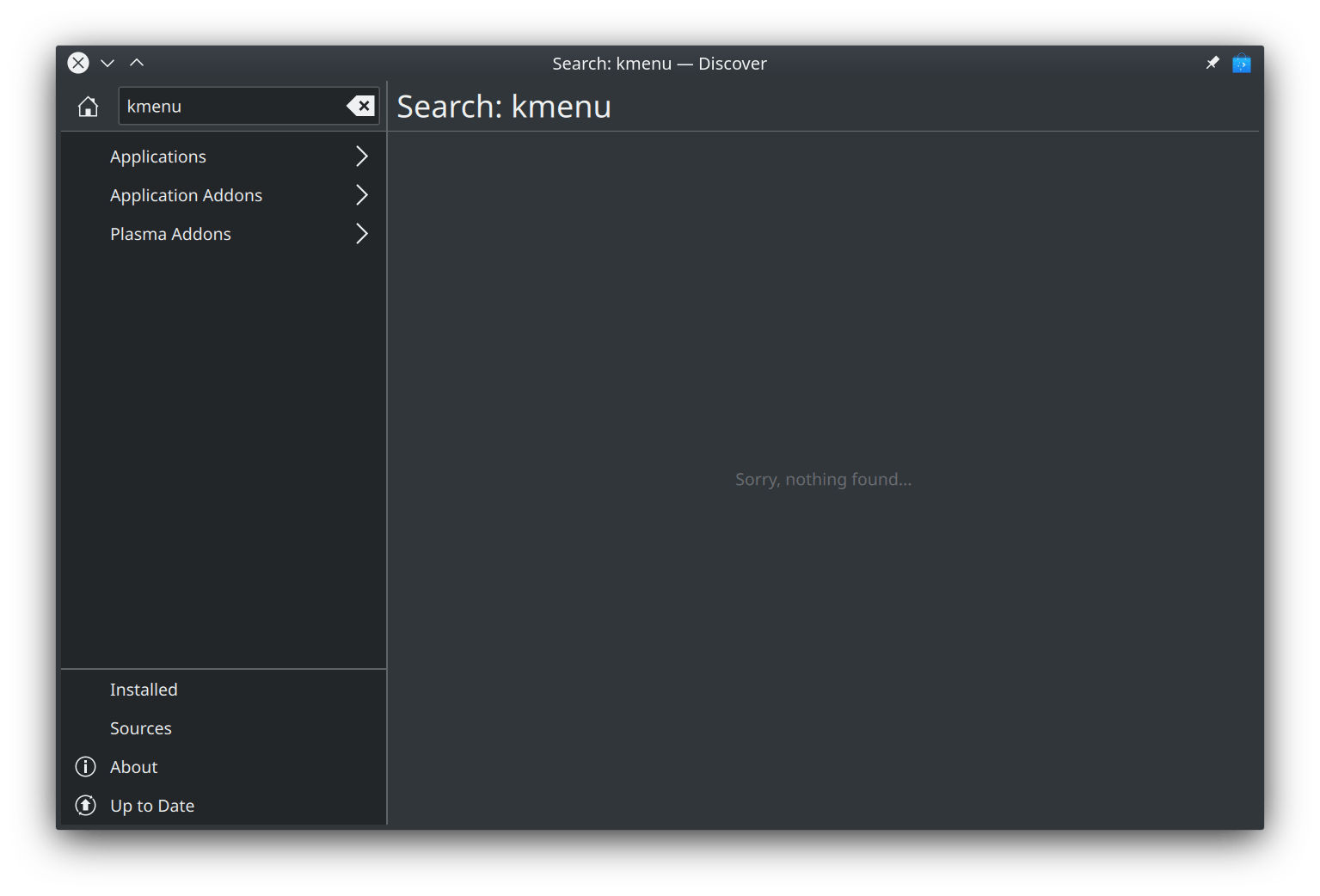Click the Up to Date arrow icon
The image size is (1320, 896).
86,806
